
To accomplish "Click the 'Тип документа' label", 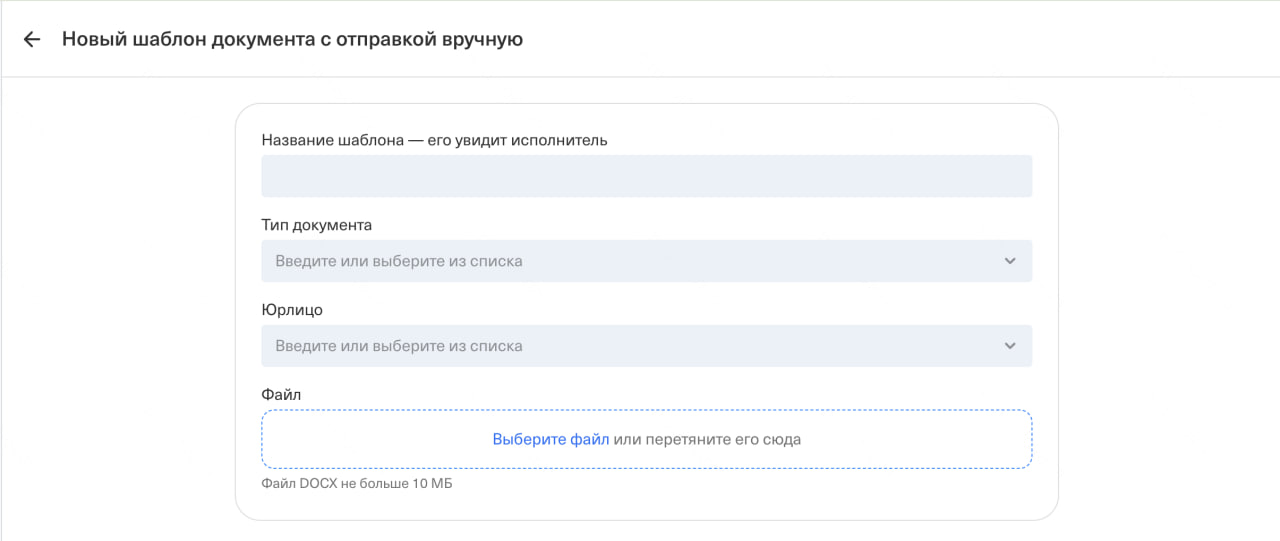I will tap(316, 225).
